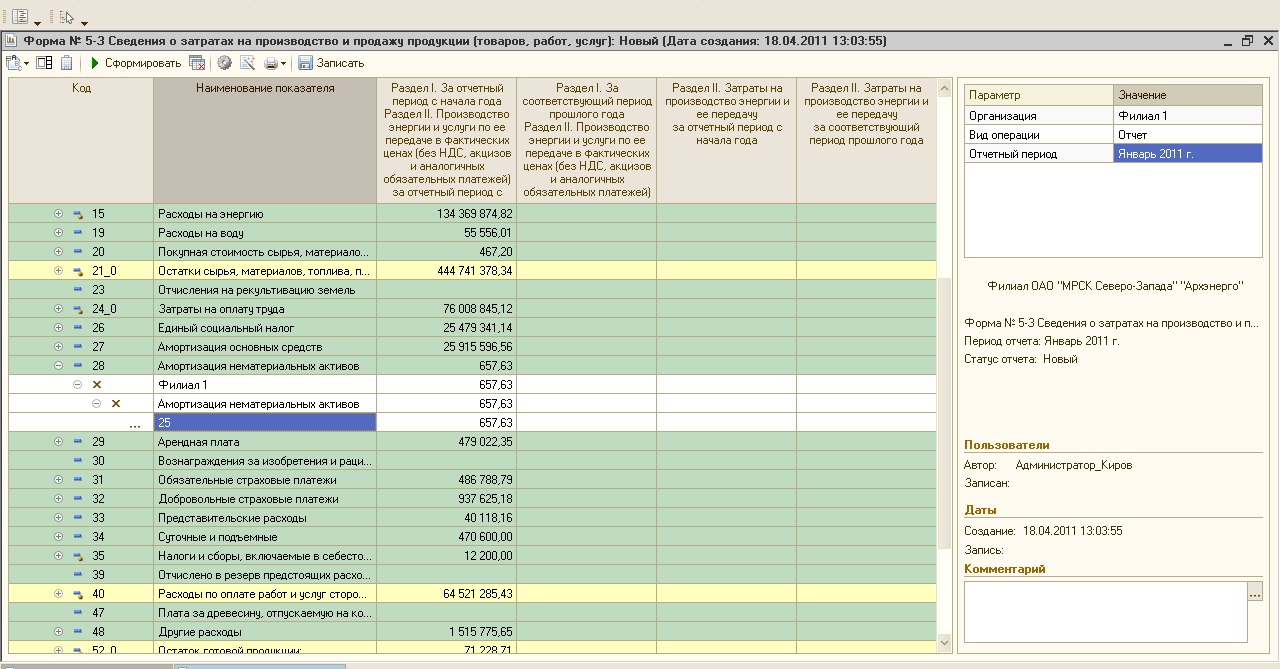This screenshot has width=1280, height=669.
Task: Click the blue dash icon beside code 23
Action: tap(78, 290)
